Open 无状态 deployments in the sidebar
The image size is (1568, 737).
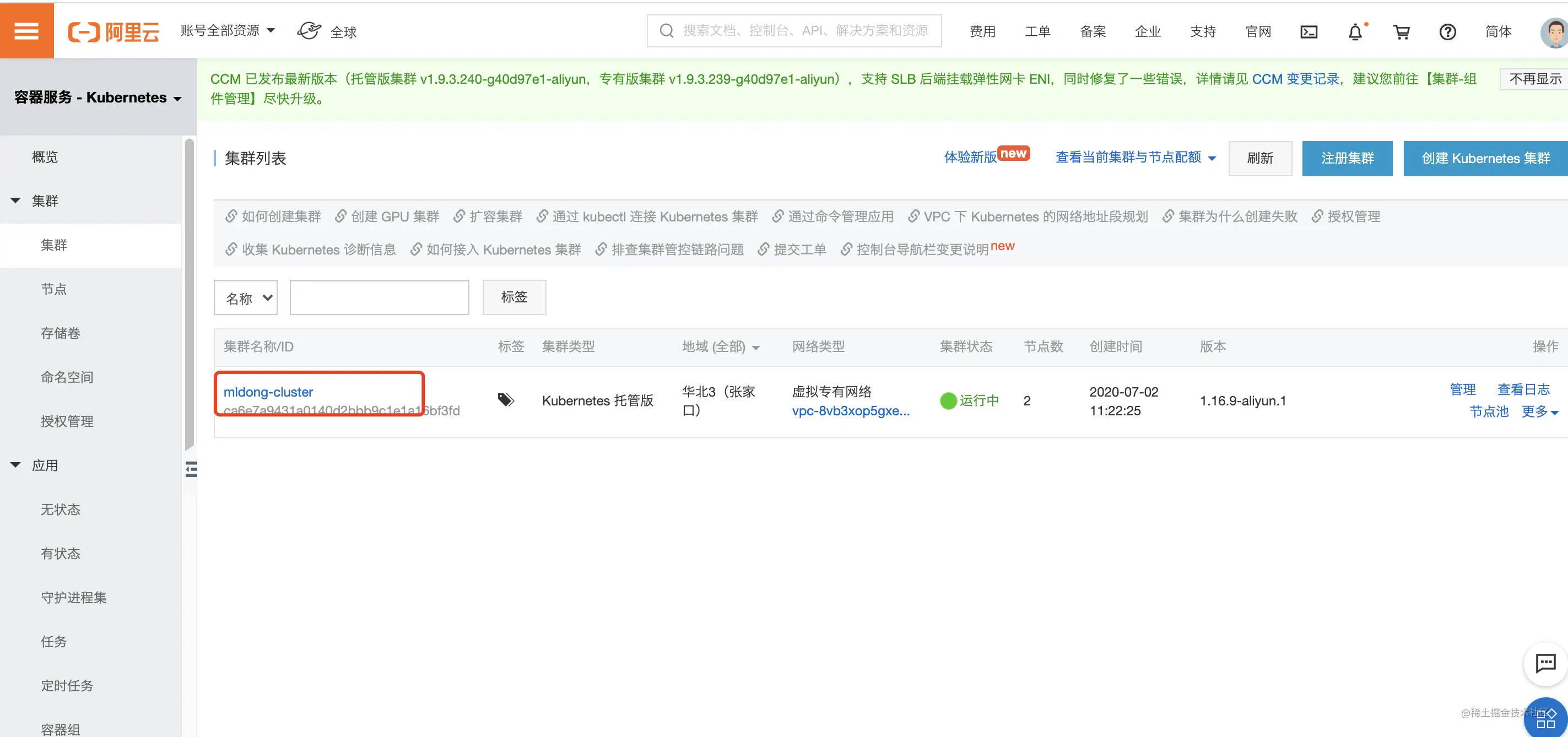[x=60, y=510]
